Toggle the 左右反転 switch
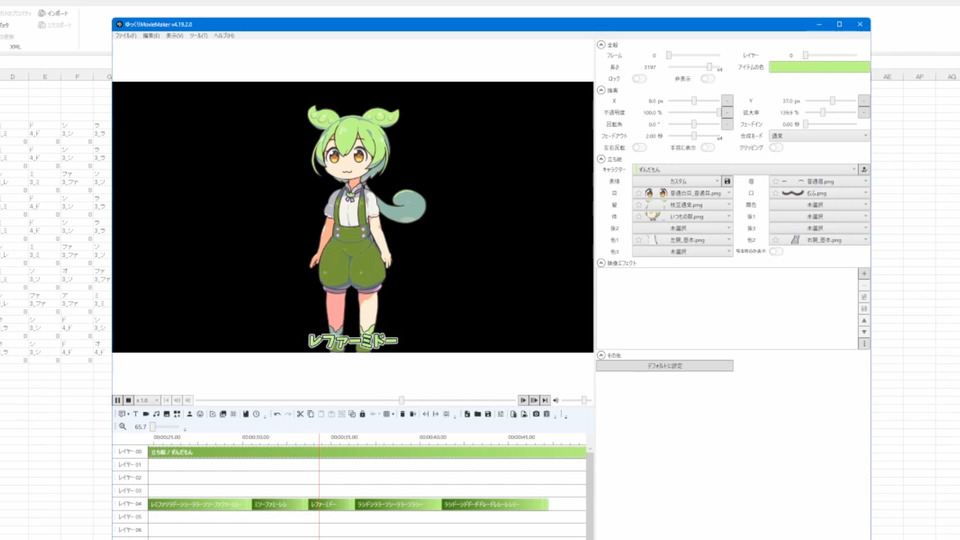The height and width of the screenshot is (540, 960). click(639, 147)
